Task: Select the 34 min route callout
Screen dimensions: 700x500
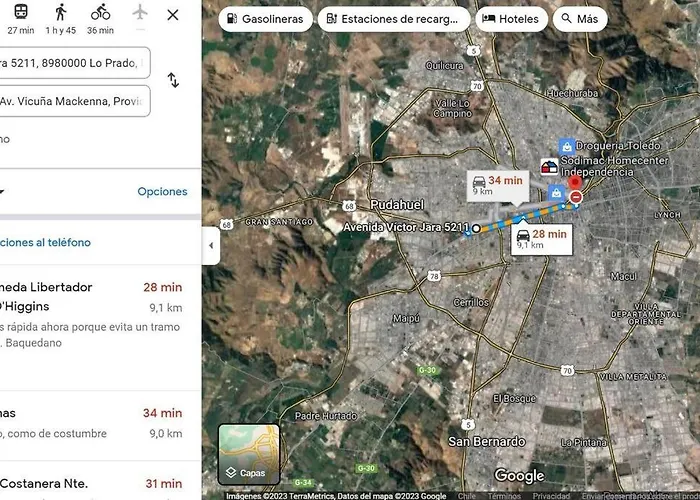Action: coord(498,186)
